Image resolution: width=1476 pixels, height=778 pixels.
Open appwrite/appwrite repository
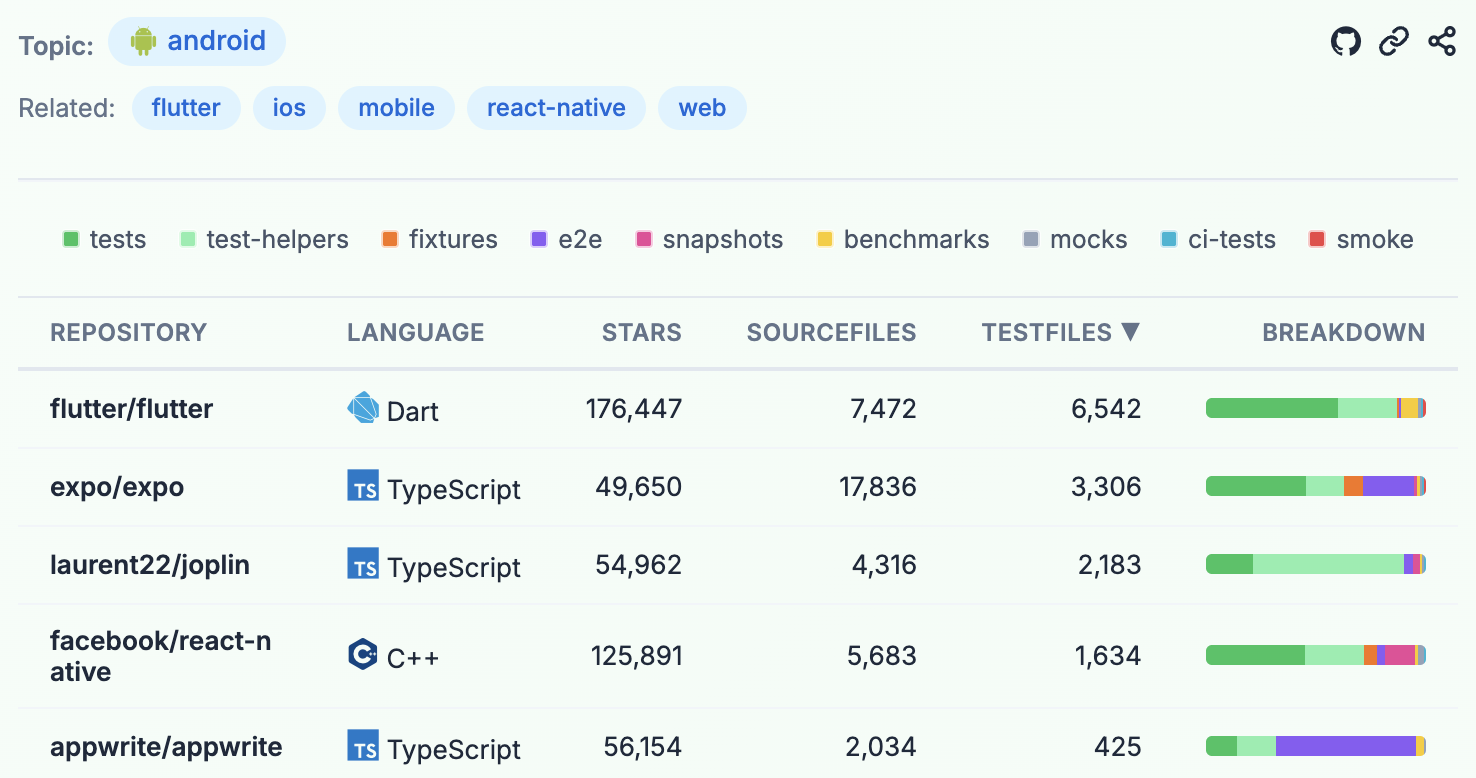(x=166, y=747)
